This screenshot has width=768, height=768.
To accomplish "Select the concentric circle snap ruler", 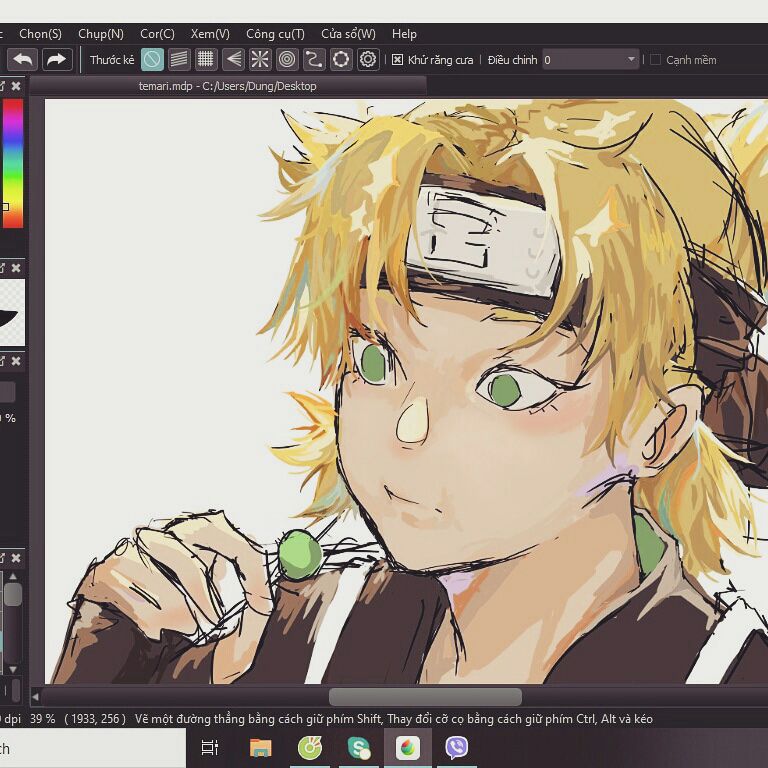I will pos(287,60).
